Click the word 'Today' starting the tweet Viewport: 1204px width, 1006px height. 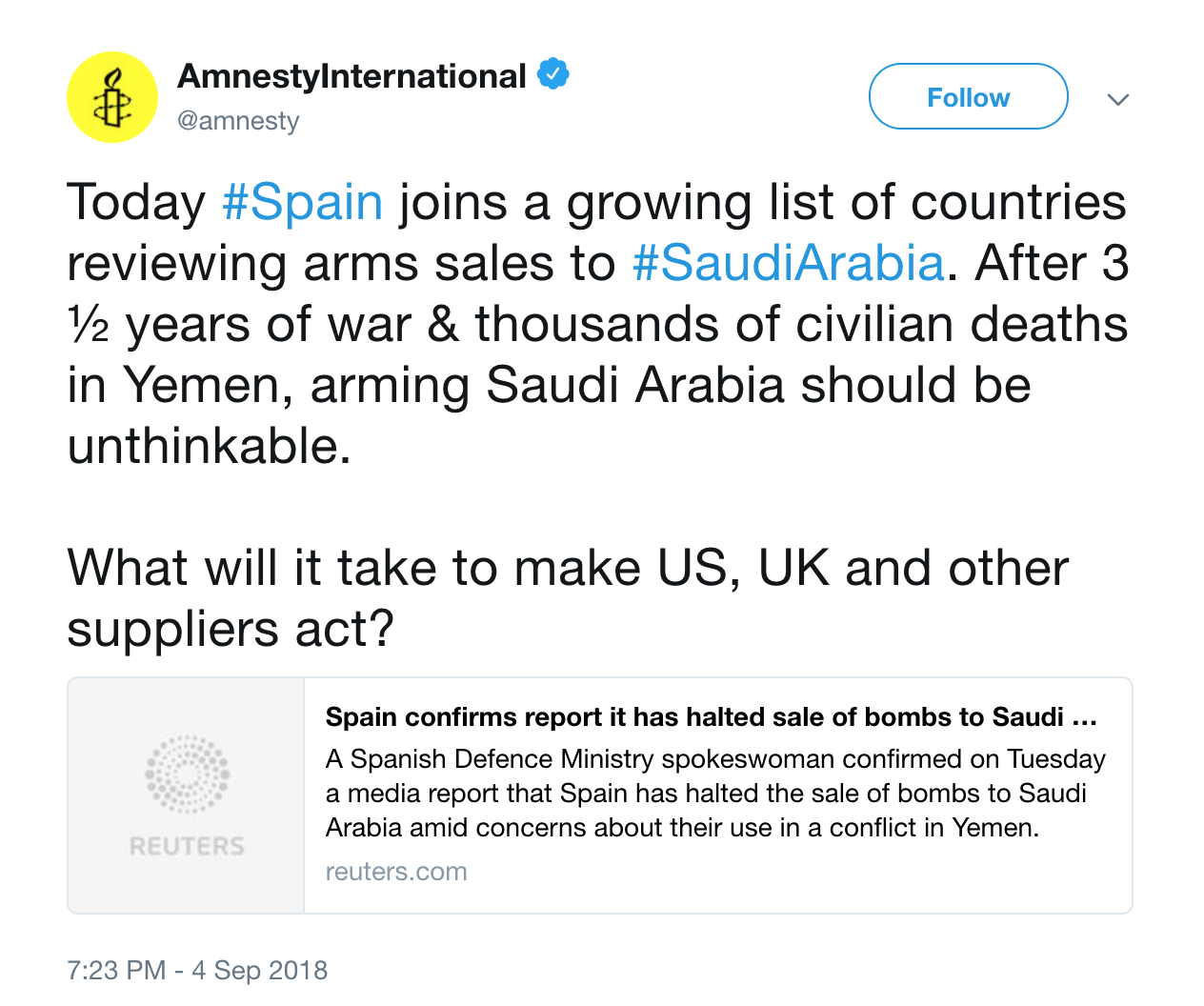pyautogui.click(x=136, y=203)
